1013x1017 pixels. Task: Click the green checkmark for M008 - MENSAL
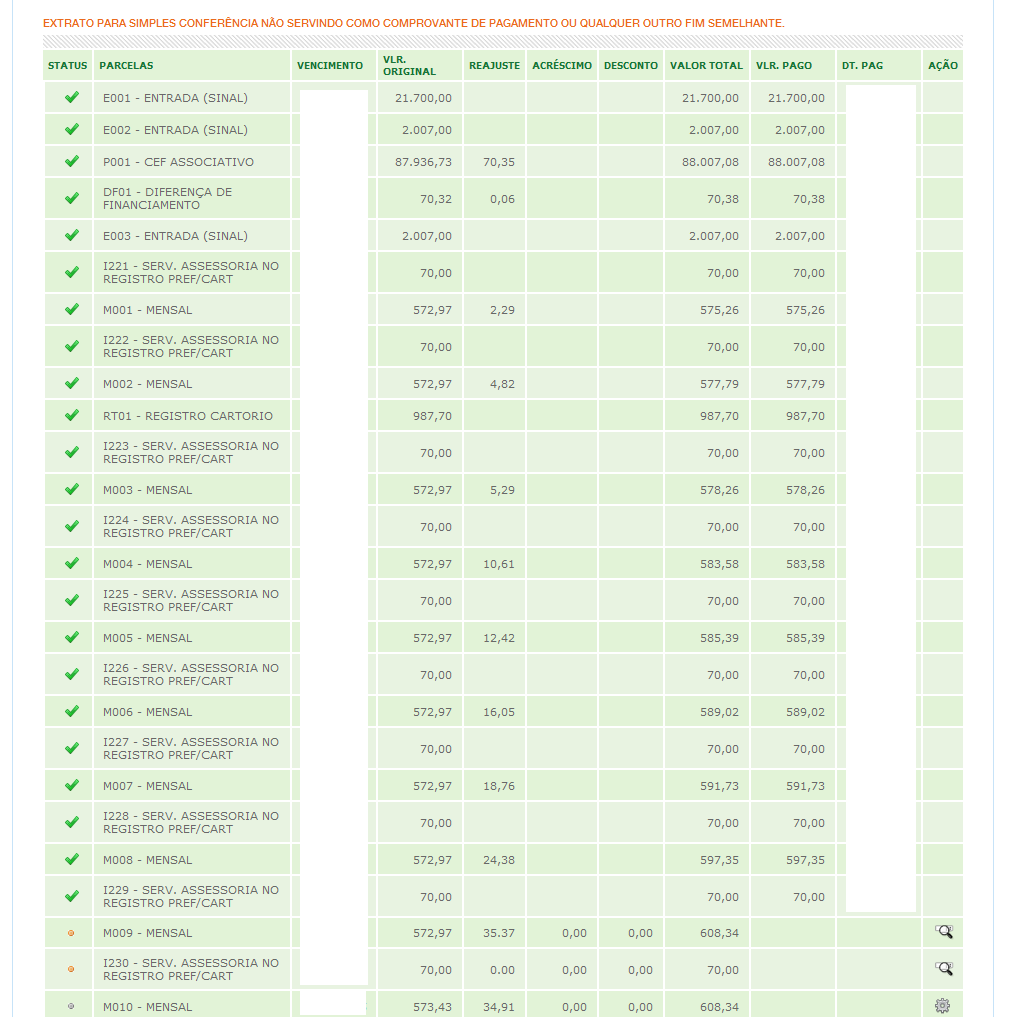[x=71, y=859]
